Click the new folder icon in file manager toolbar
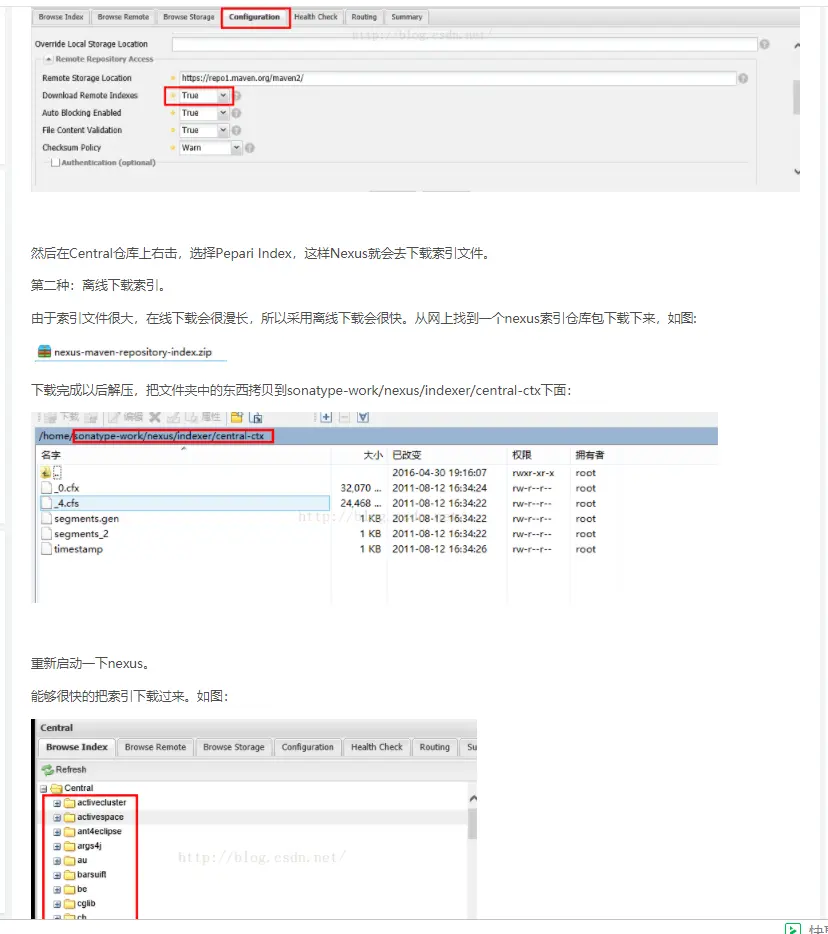This screenshot has height=934, width=828. pyautogui.click(x=236, y=417)
